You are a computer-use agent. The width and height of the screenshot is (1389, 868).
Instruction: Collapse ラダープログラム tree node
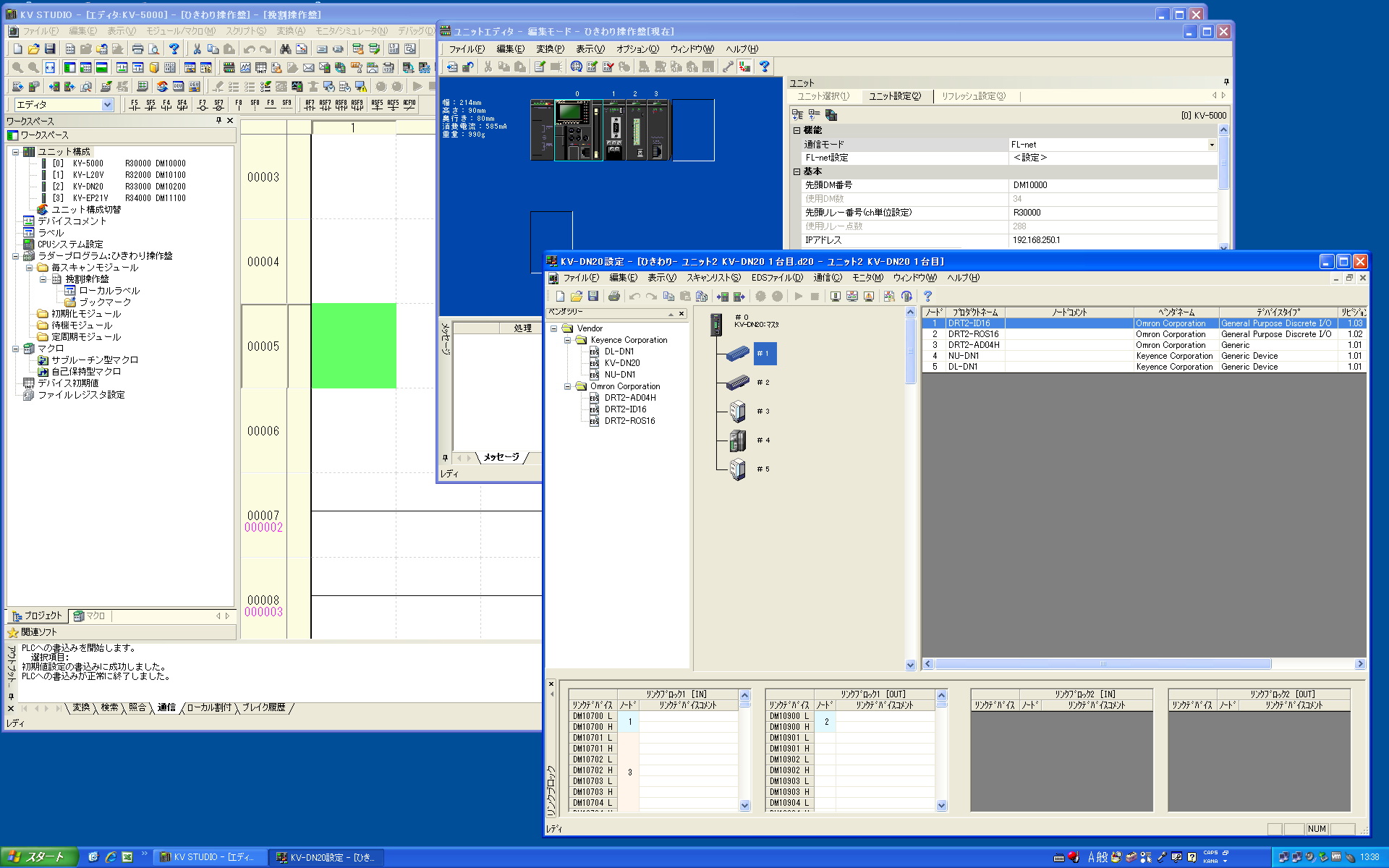[15, 256]
